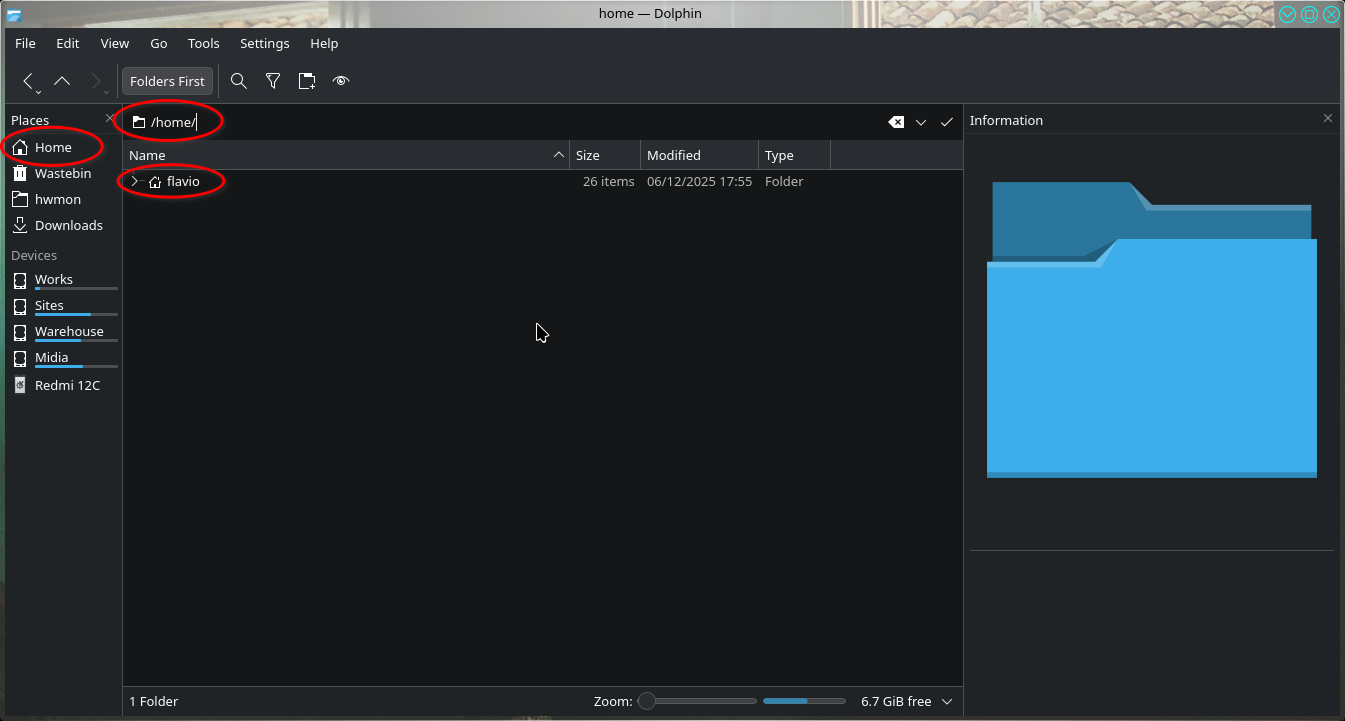Go back using the left arrow
Screen dimensions: 1345x721
tap(29, 81)
